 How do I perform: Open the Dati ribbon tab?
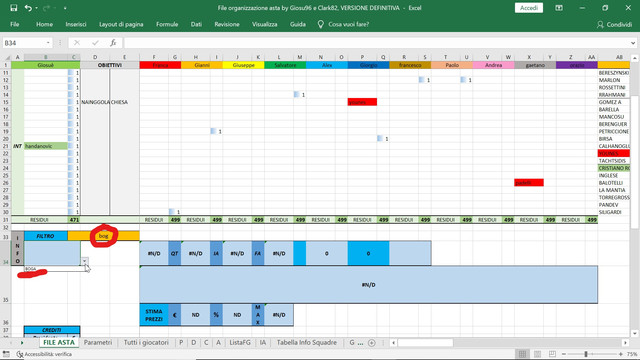(x=196, y=24)
